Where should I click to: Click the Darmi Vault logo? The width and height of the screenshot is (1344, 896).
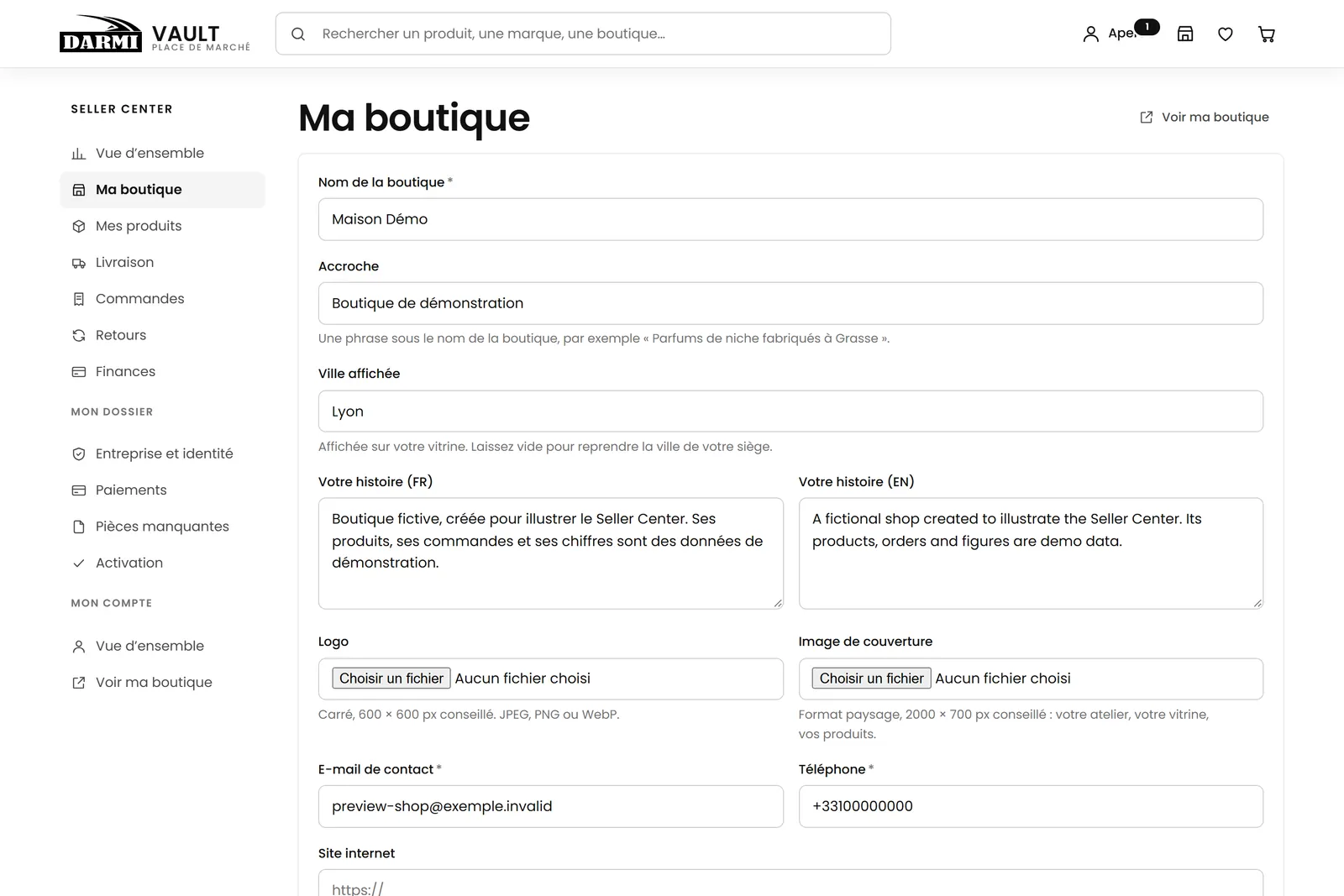[155, 34]
